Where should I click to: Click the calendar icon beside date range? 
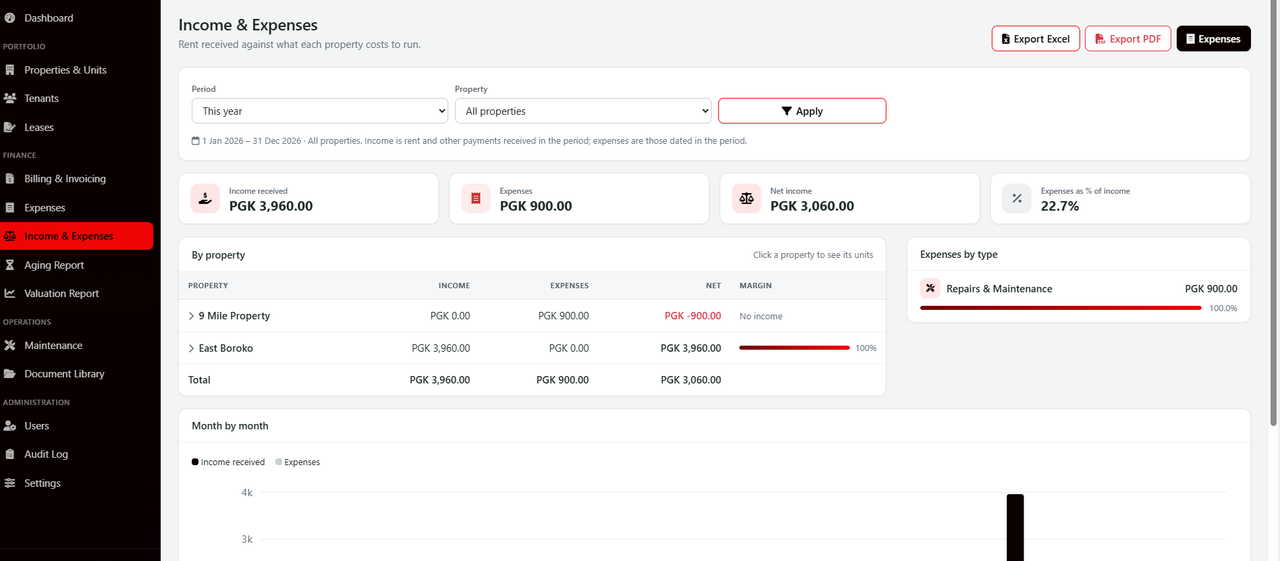coord(195,141)
